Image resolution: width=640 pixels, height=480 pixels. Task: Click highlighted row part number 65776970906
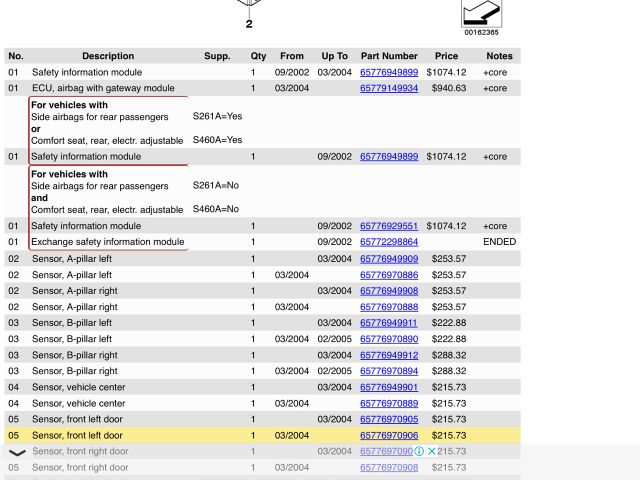click(389, 436)
